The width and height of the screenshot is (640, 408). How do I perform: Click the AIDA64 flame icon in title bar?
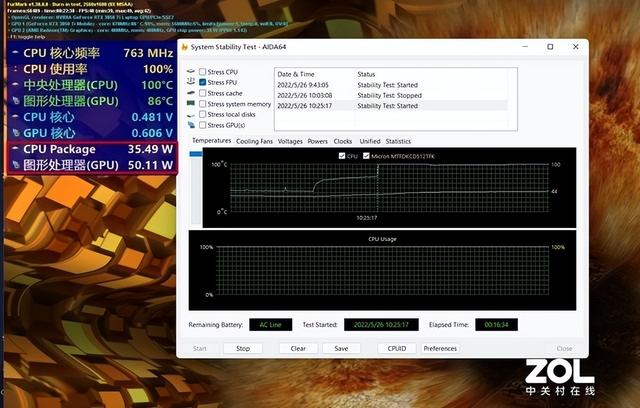tap(183, 47)
